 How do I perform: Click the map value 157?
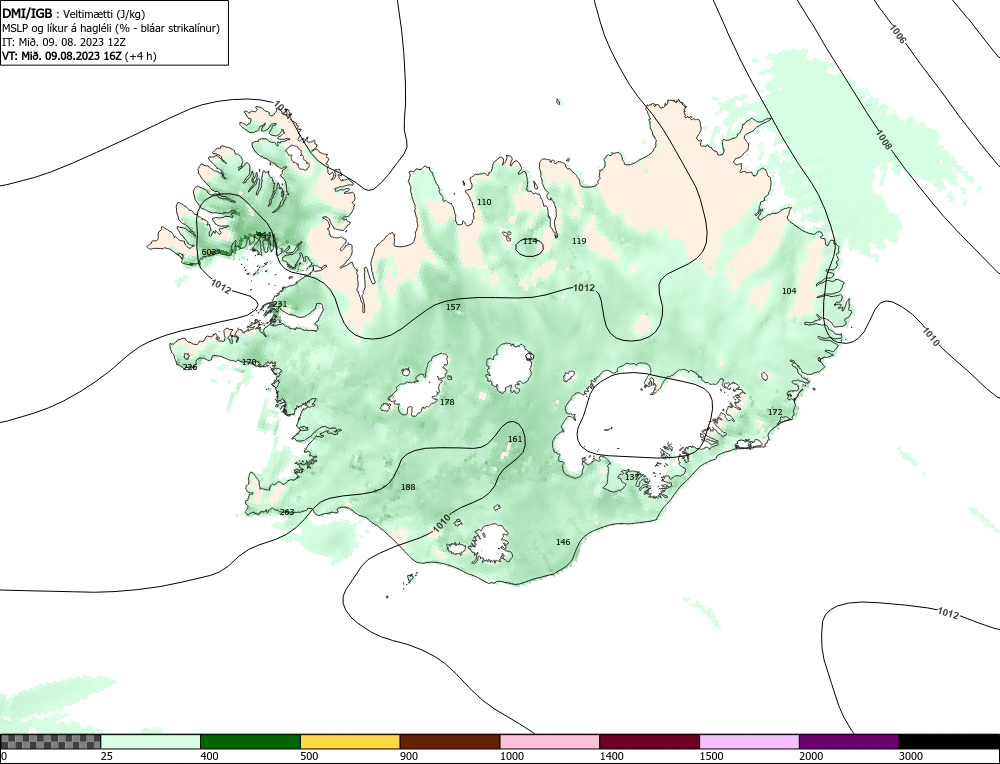pyautogui.click(x=453, y=307)
